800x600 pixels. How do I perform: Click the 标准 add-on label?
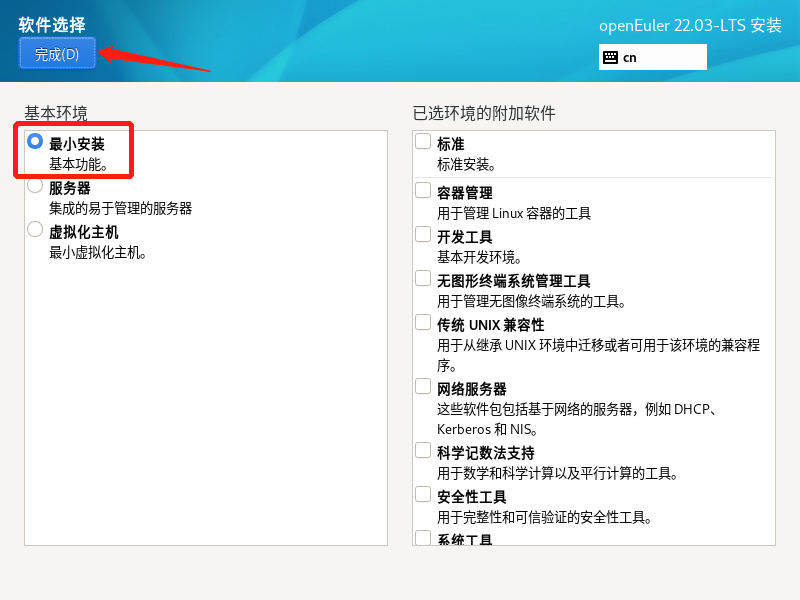(x=451, y=144)
